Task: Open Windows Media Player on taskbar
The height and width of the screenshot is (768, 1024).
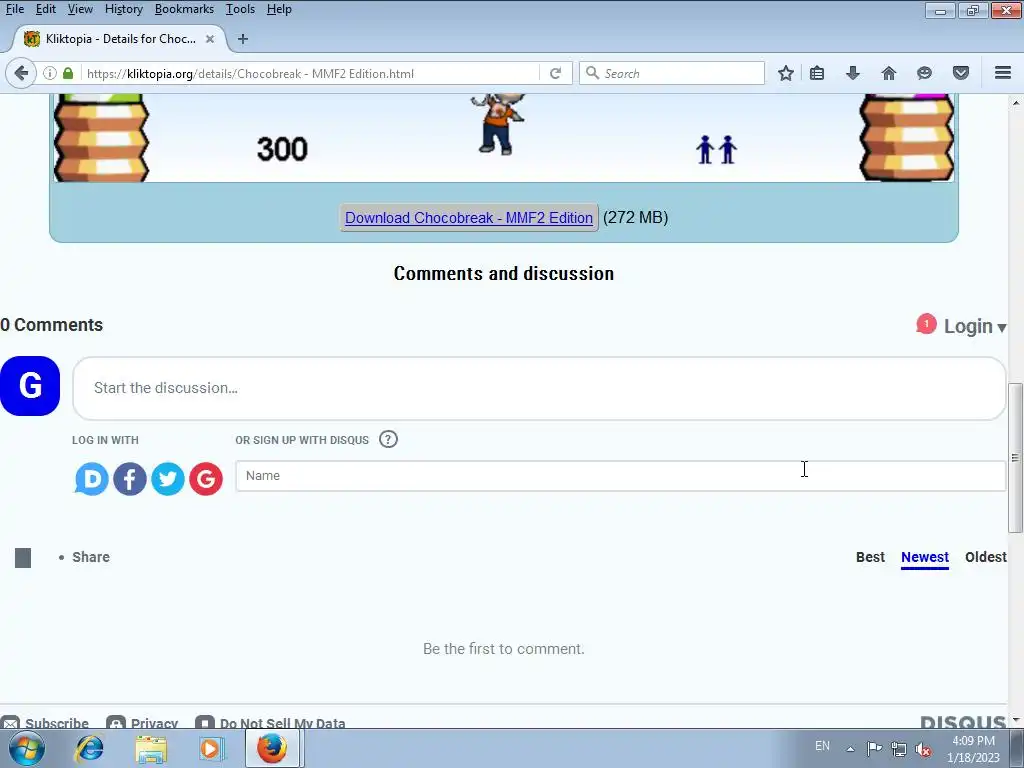Action: click(x=211, y=748)
